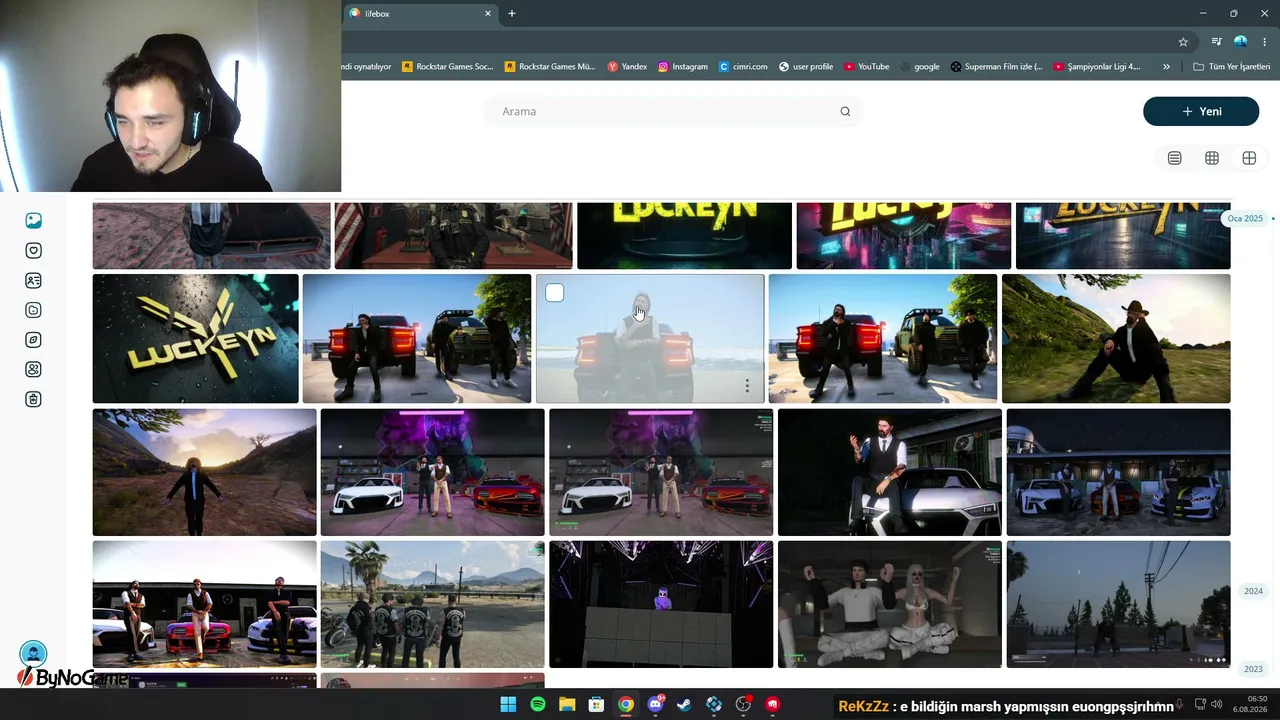Image resolution: width=1280 pixels, height=720 pixels.
Task: Open Spotify from the taskbar
Action: pyautogui.click(x=538, y=704)
